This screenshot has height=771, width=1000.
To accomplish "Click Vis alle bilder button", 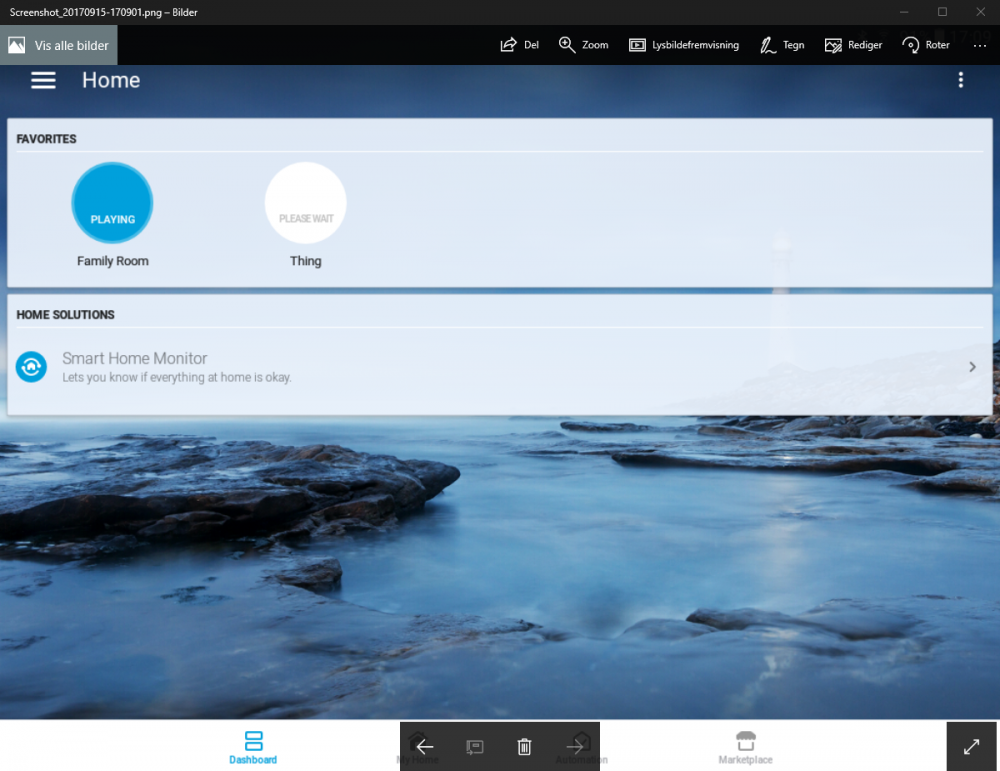I will click(59, 46).
